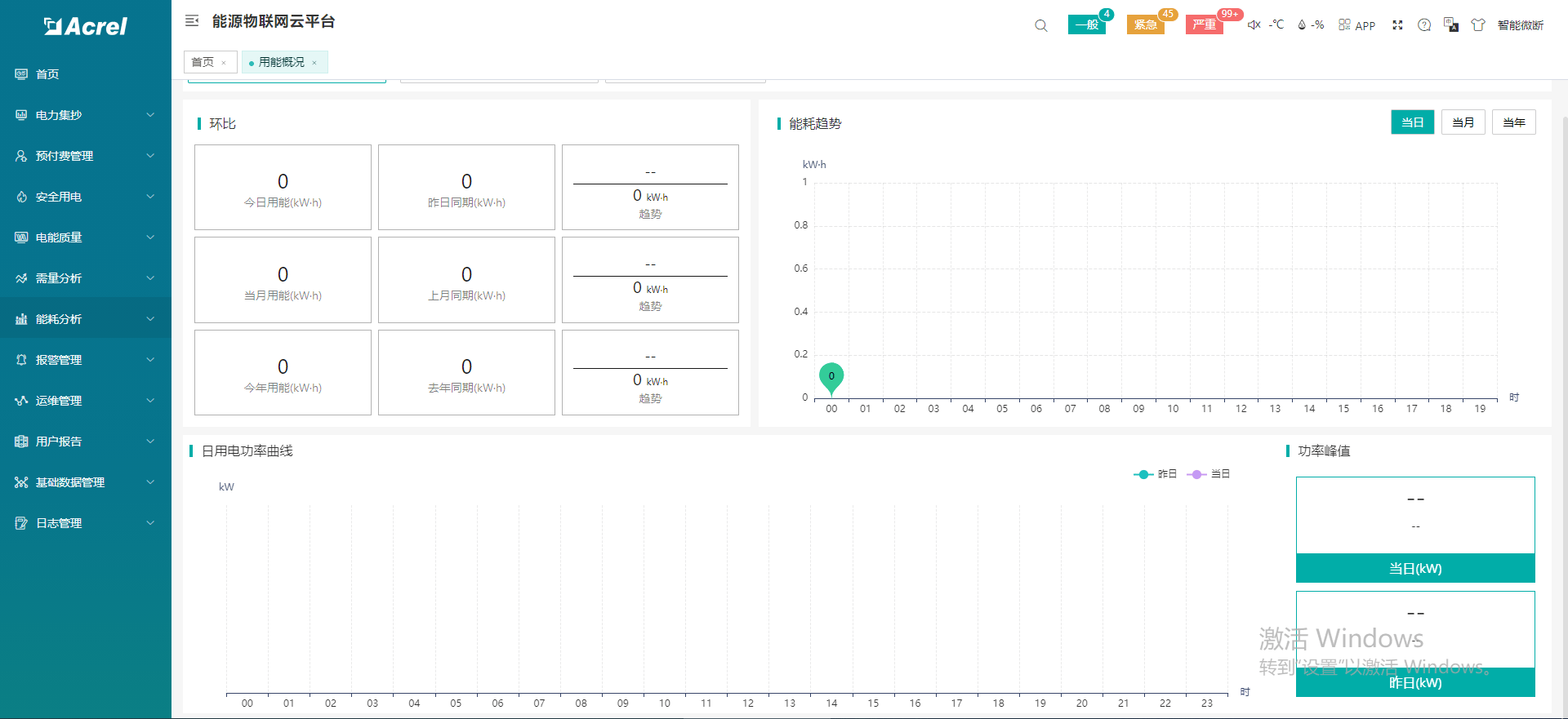
Task: Click the 0 data marker at hour 00
Action: (831, 378)
